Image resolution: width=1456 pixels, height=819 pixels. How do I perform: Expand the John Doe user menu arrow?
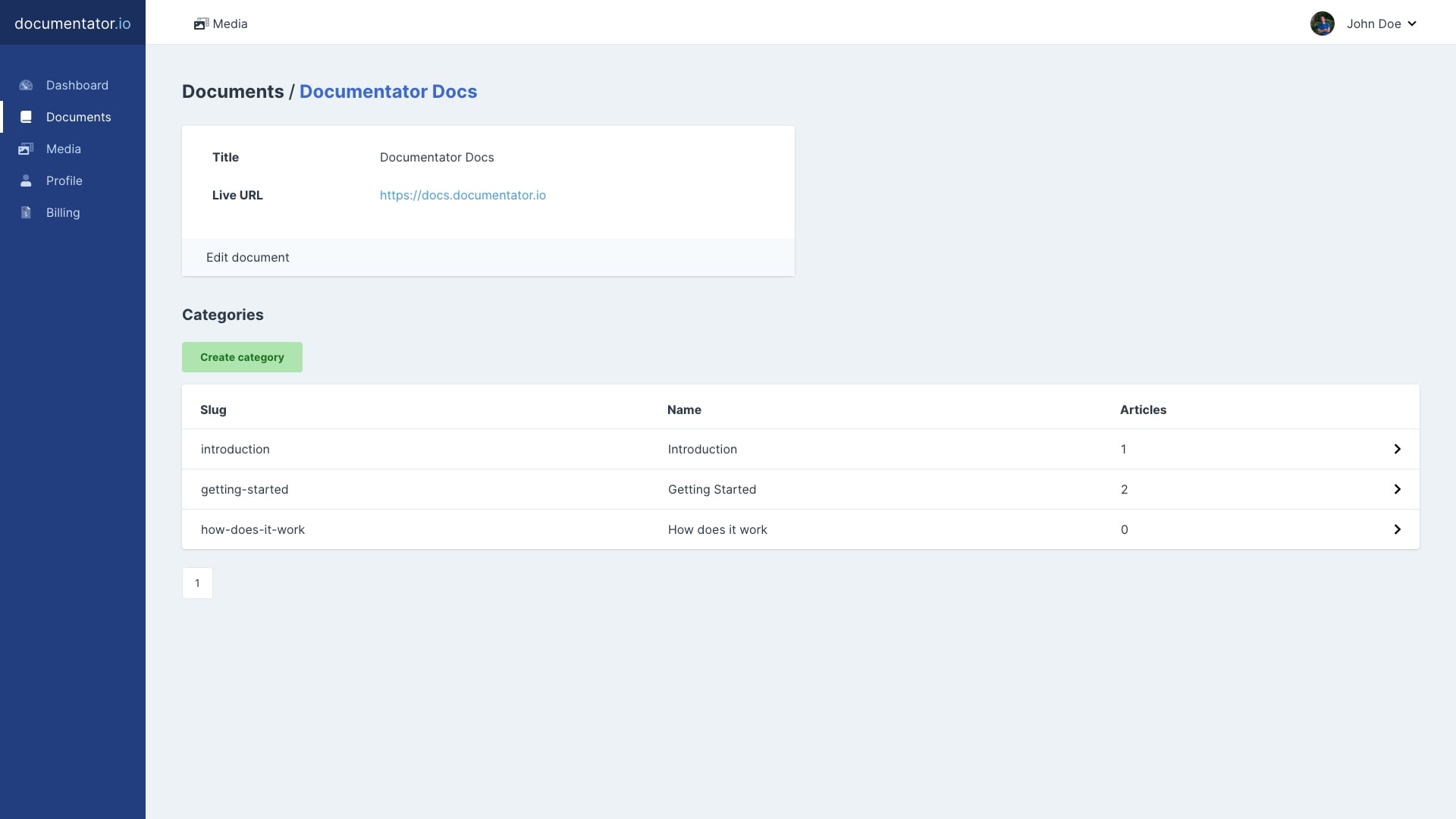pos(1412,24)
